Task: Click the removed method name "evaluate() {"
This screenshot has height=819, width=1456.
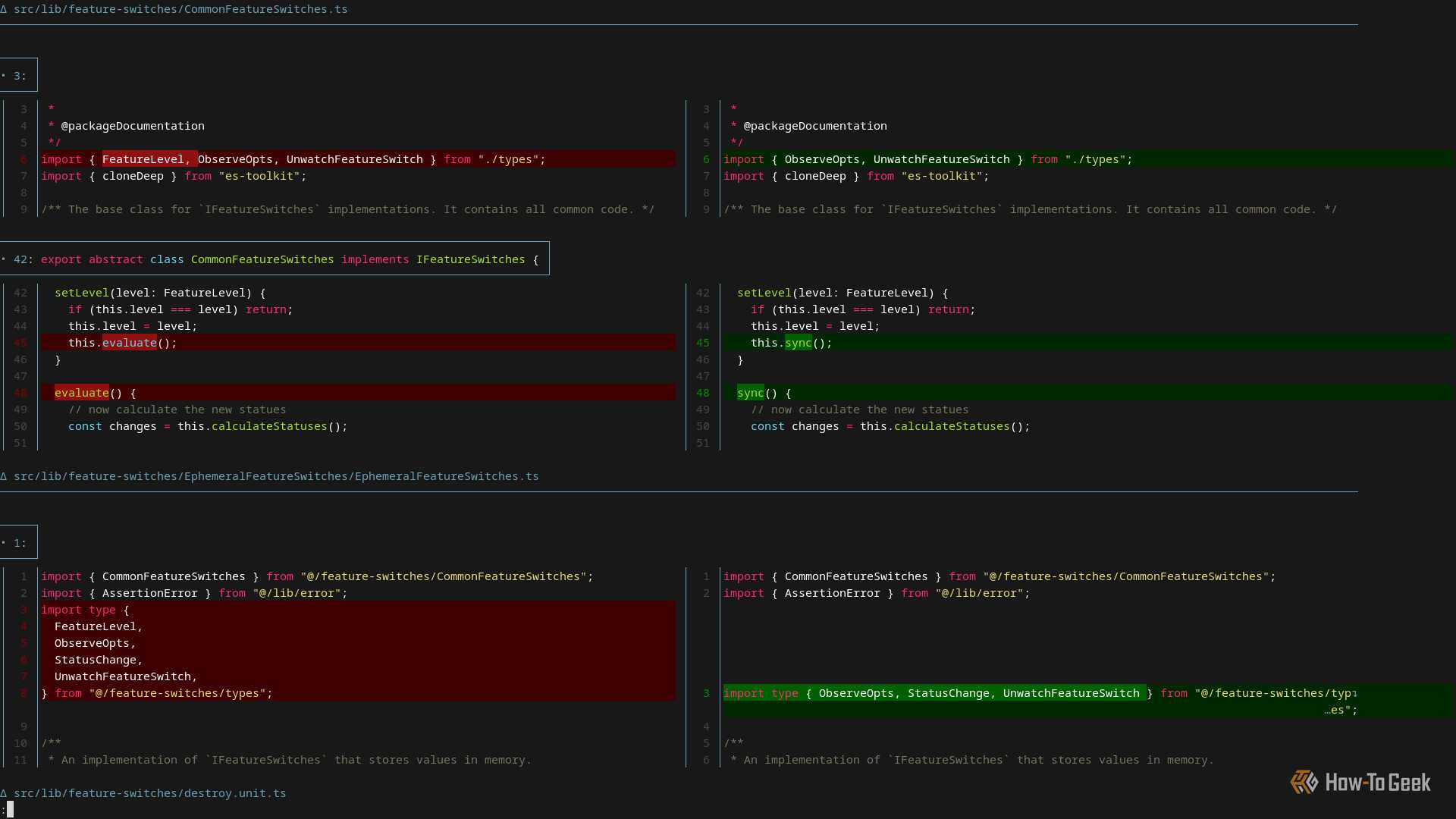Action: tap(95, 393)
